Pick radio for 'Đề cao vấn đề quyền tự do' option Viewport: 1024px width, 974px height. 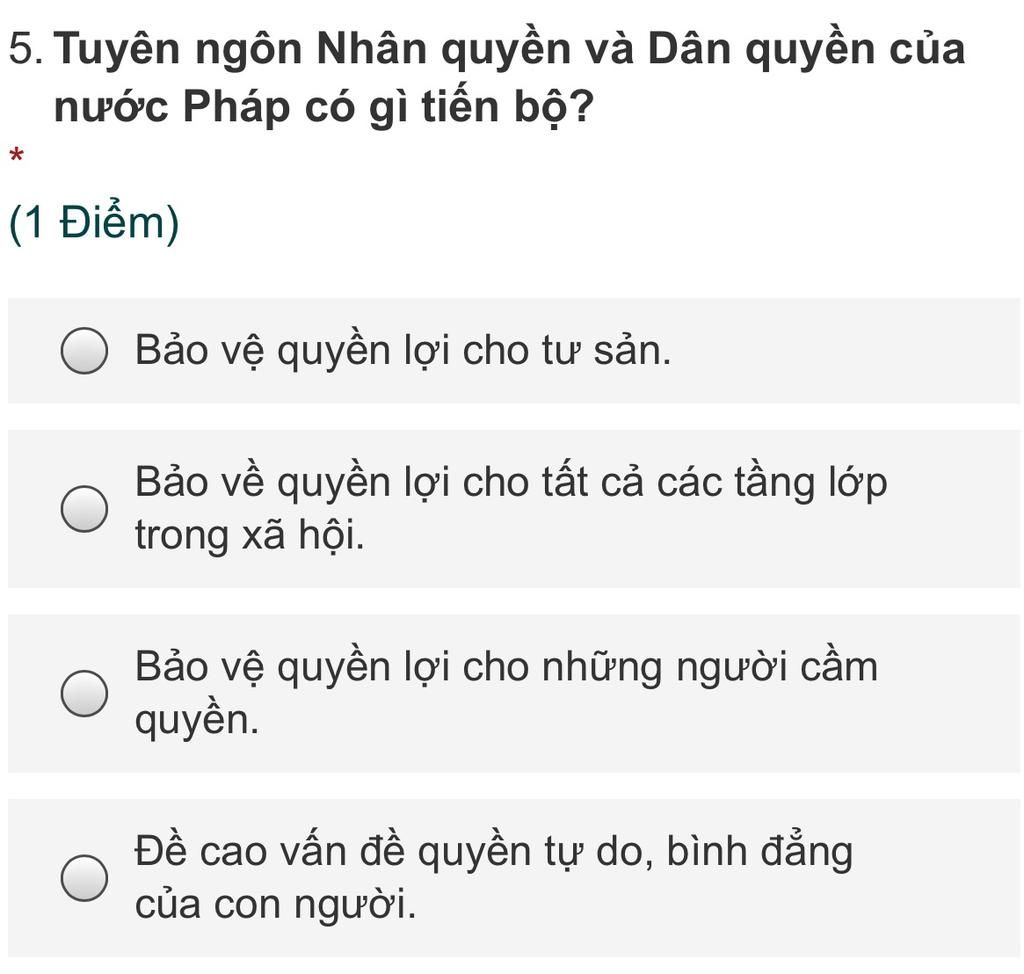[x=85, y=879]
